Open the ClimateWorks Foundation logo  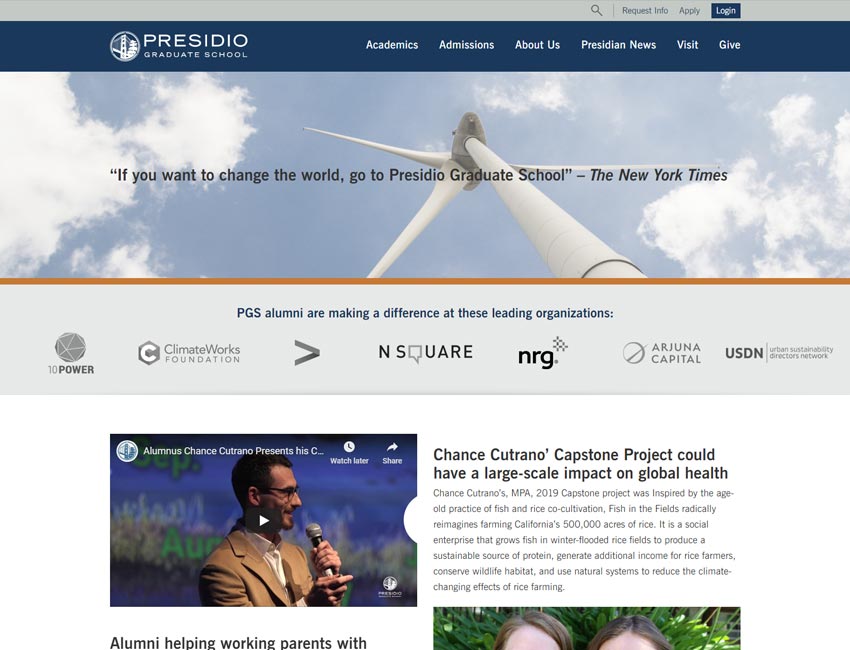(189, 353)
